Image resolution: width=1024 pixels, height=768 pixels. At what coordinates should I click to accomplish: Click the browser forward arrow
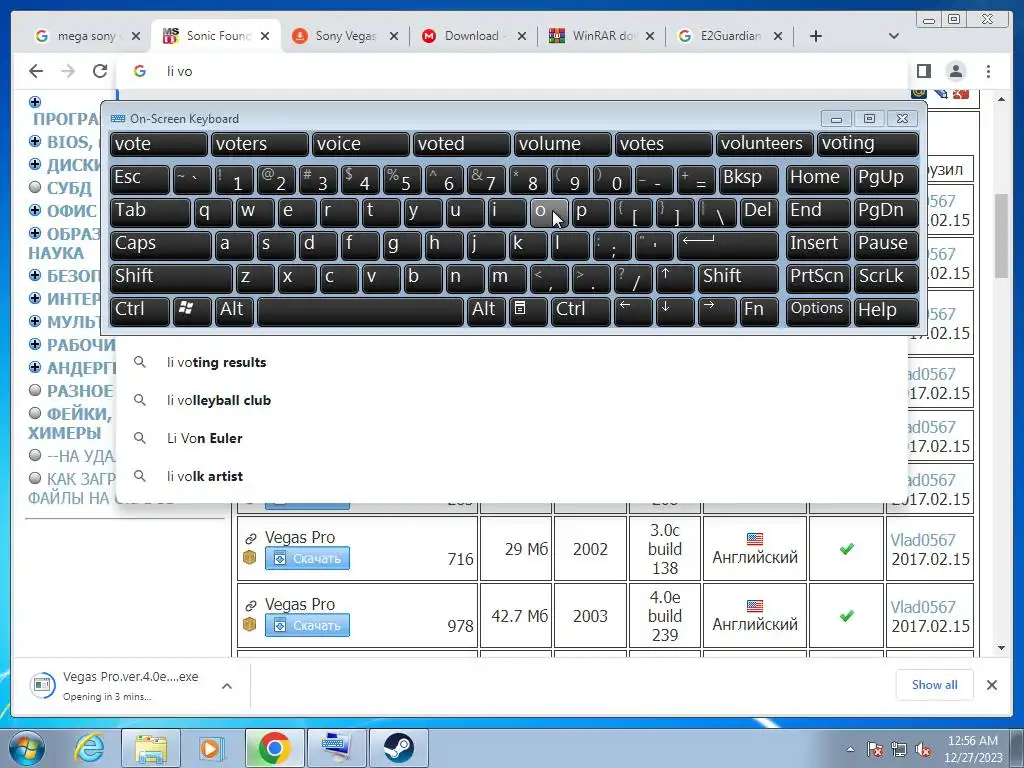pos(68,71)
